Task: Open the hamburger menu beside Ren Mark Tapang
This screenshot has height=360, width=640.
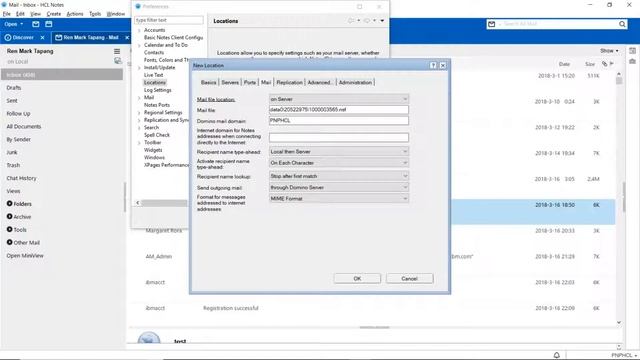Action: pos(117,51)
